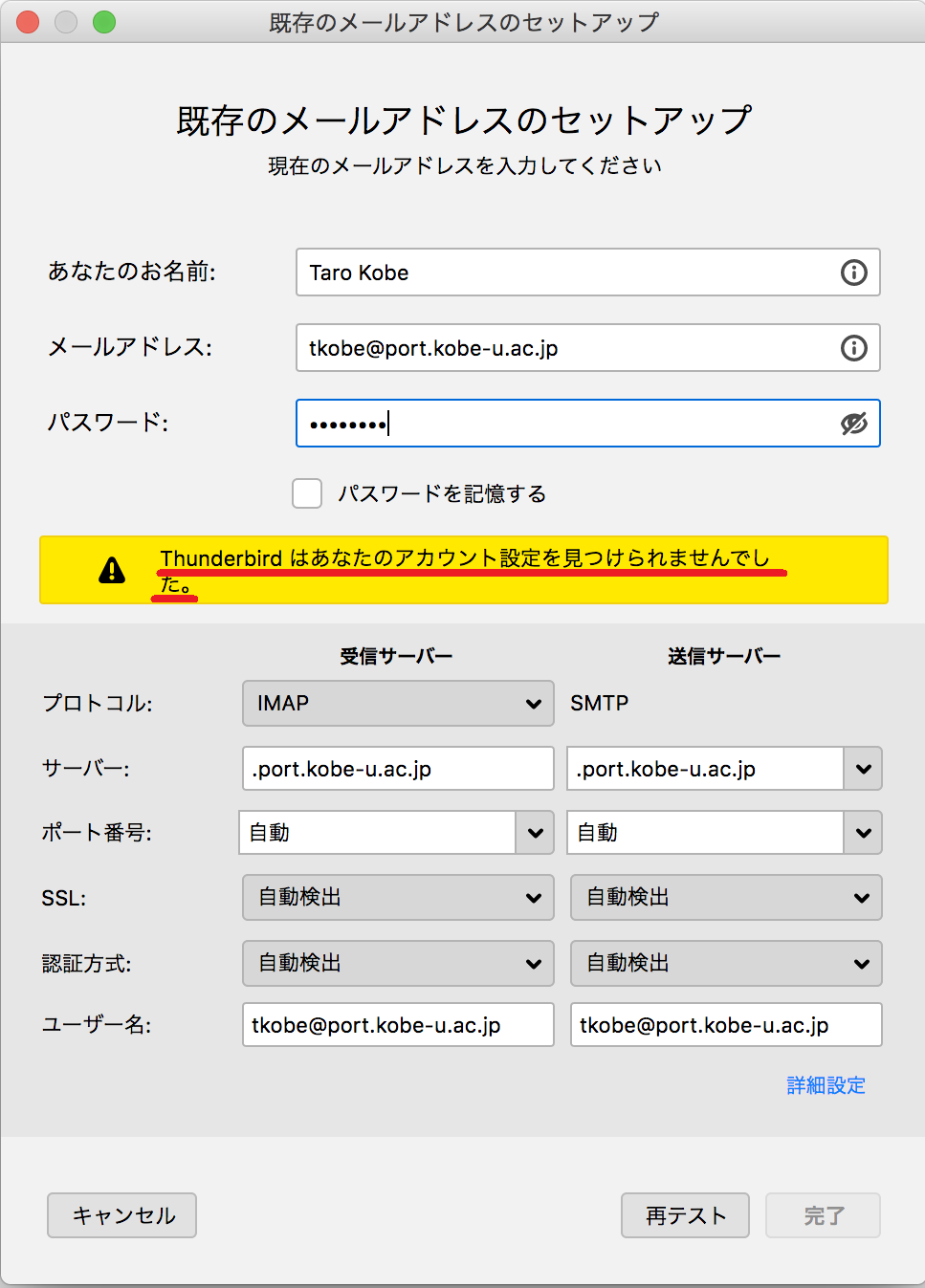Click the yellow warning triangle icon

[x=112, y=571]
